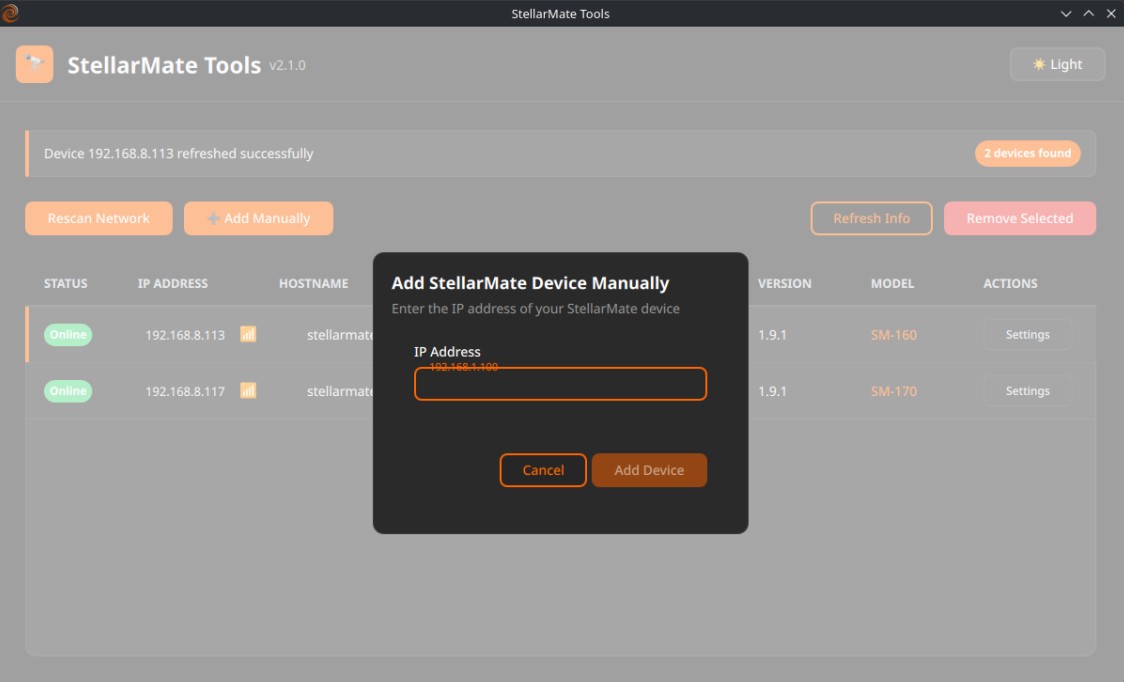Open the Add Manually dialog
The image size is (1124, 682).
tap(259, 218)
